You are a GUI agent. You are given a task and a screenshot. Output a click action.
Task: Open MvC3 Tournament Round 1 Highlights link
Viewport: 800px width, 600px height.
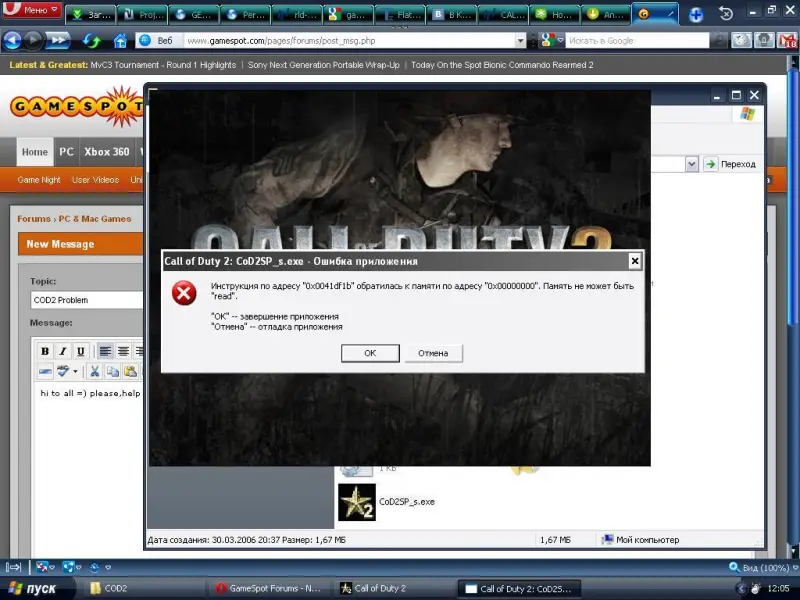point(163,65)
